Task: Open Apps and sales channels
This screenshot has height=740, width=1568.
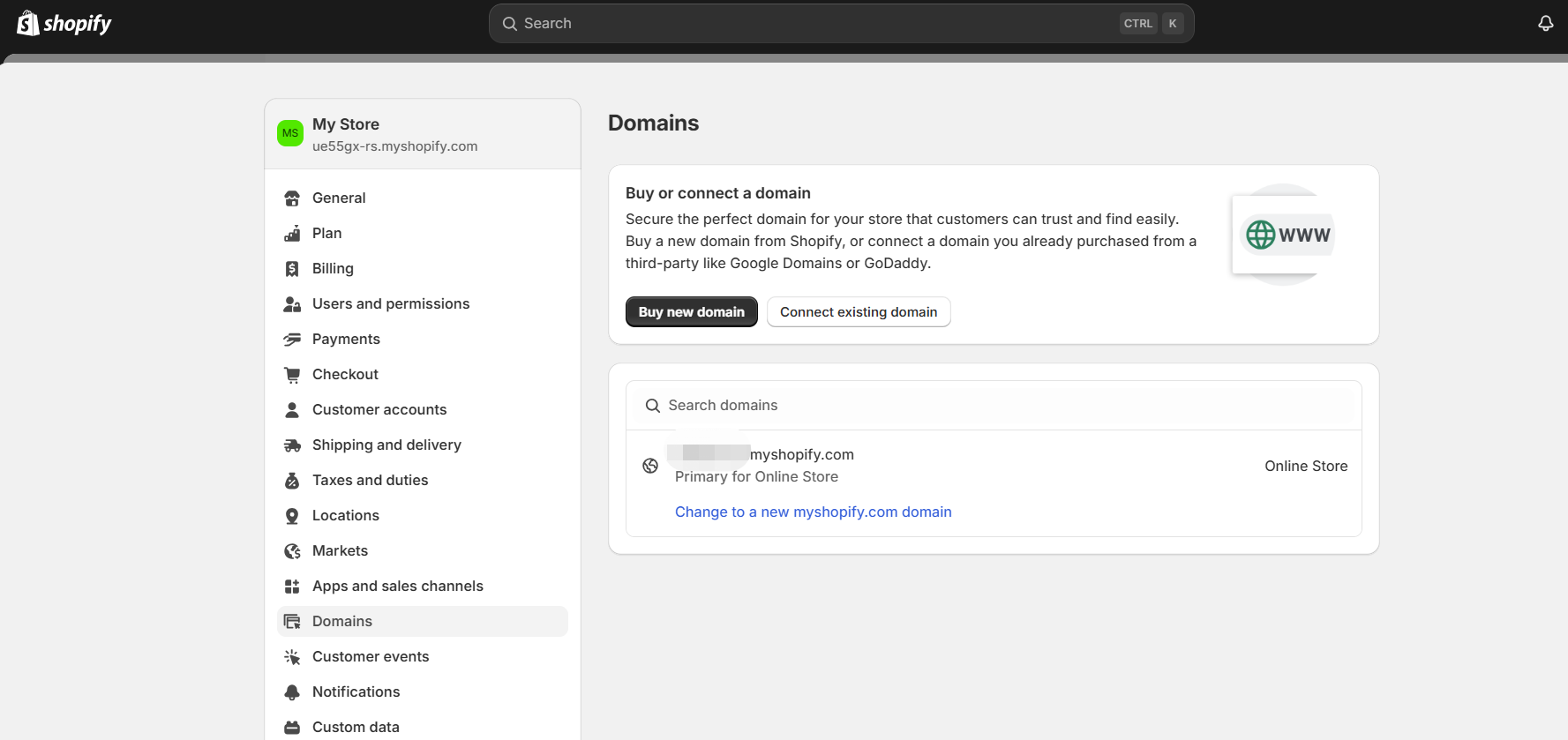Action: tap(397, 586)
